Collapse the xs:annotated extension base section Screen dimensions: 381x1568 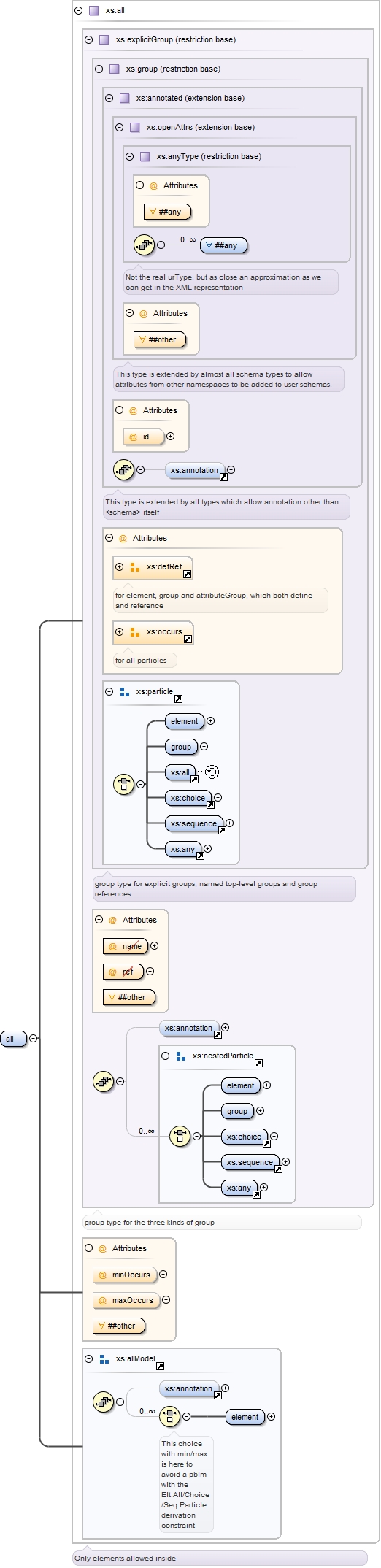[109, 98]
